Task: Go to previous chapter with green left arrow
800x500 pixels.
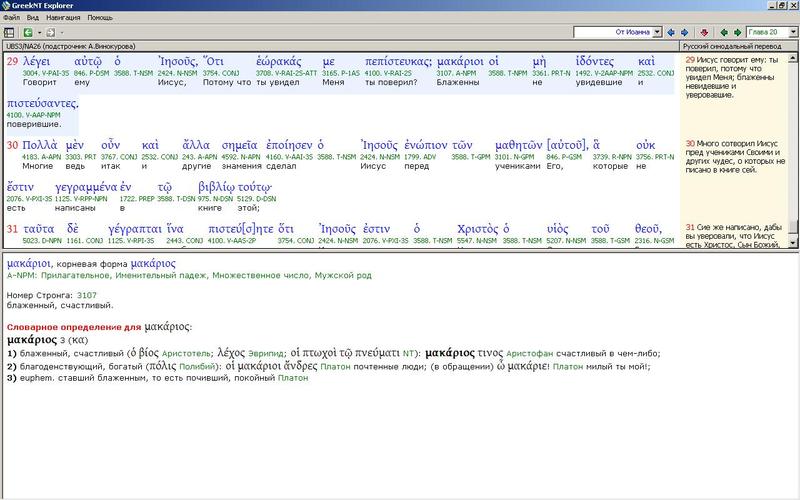Action: [x=724, y=33]
